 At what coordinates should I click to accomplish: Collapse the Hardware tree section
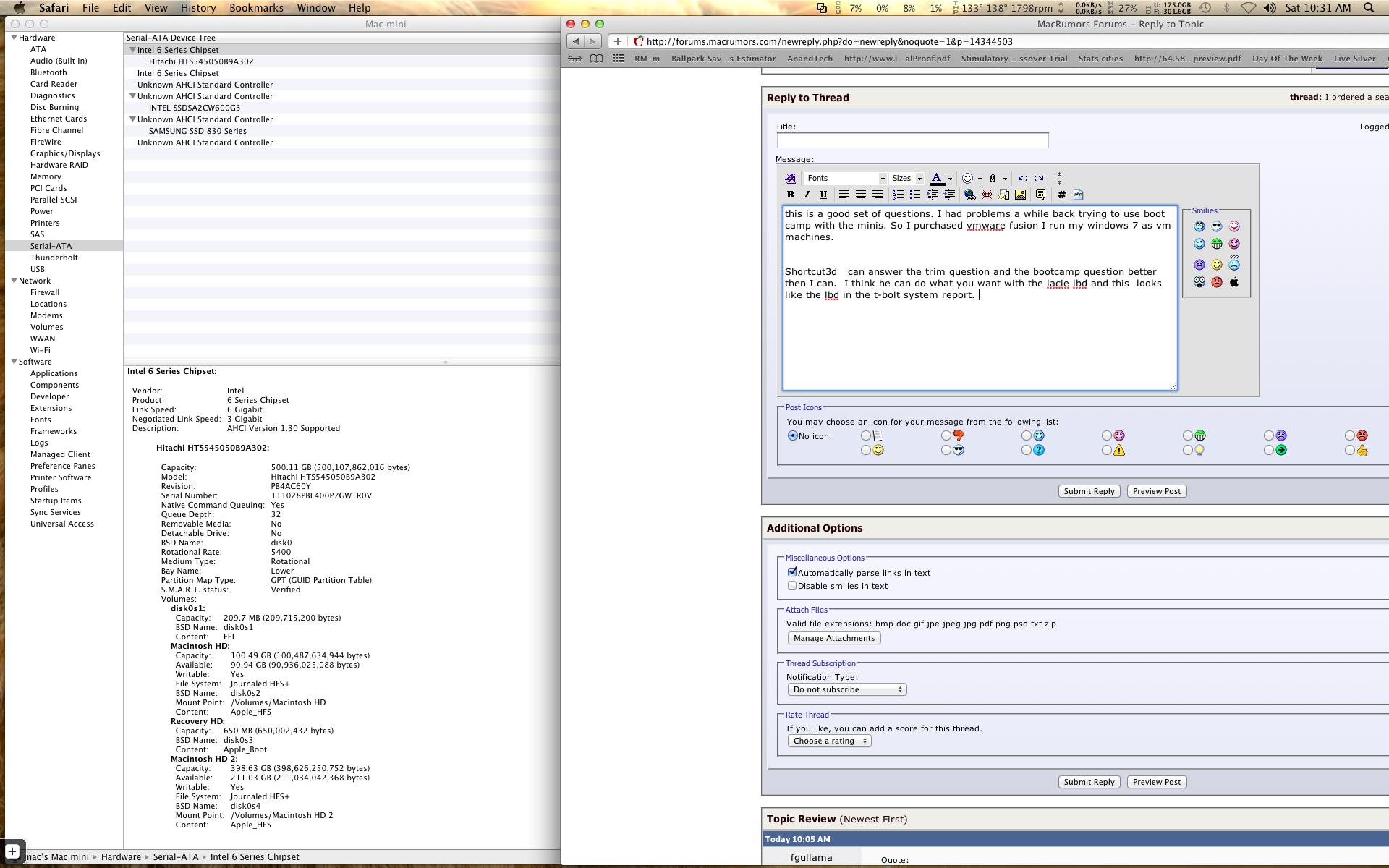14,38
